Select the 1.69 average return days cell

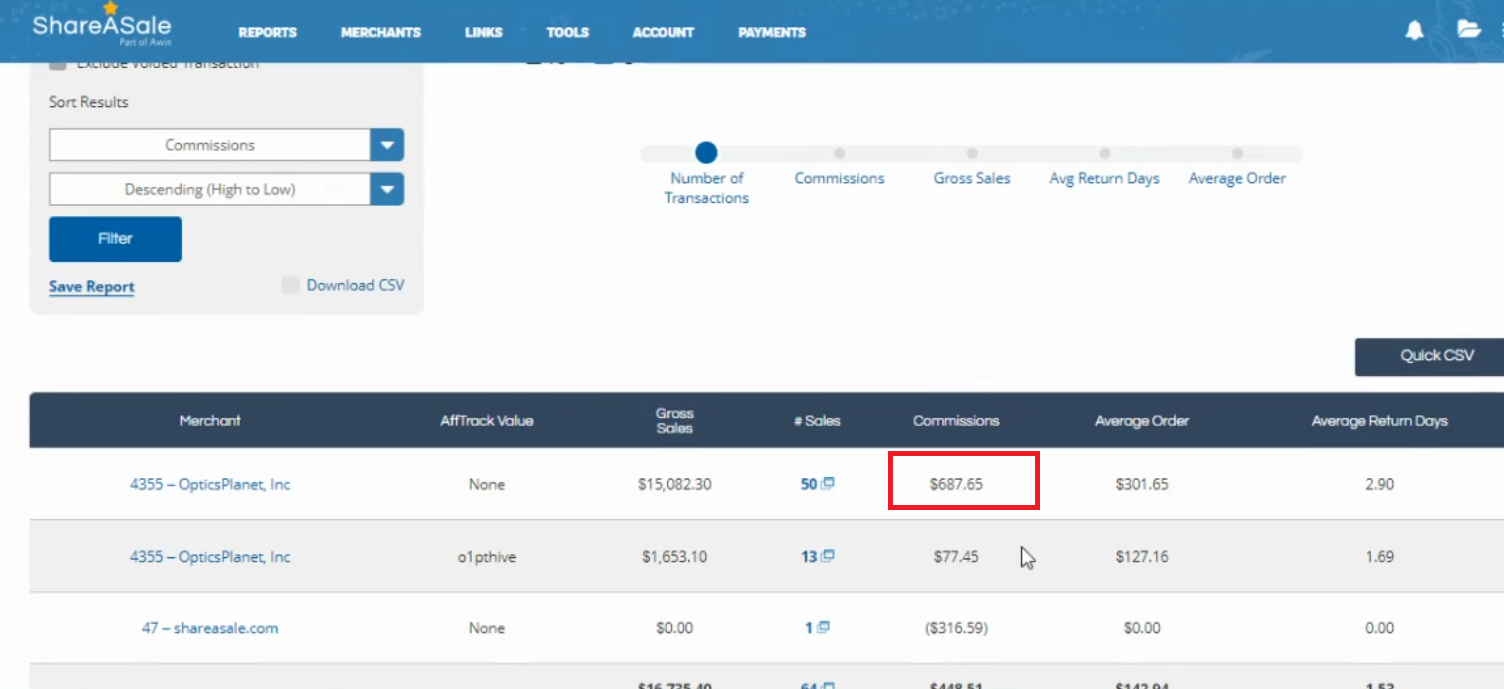pos(1380,556)
